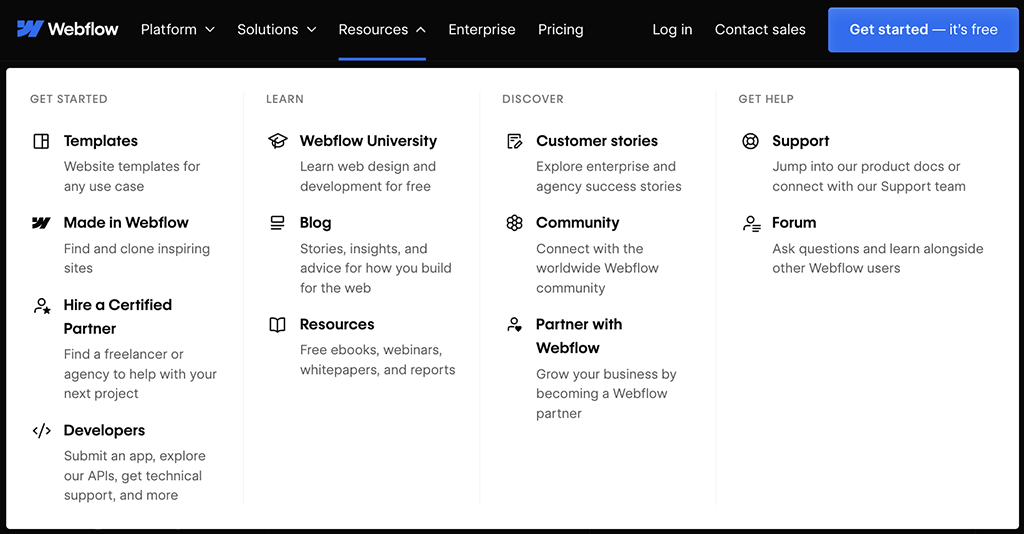Click 'Learn web design and development for free'
Image resolution: width=1024 pixels, height=534 pixels.
coord(368,176)
